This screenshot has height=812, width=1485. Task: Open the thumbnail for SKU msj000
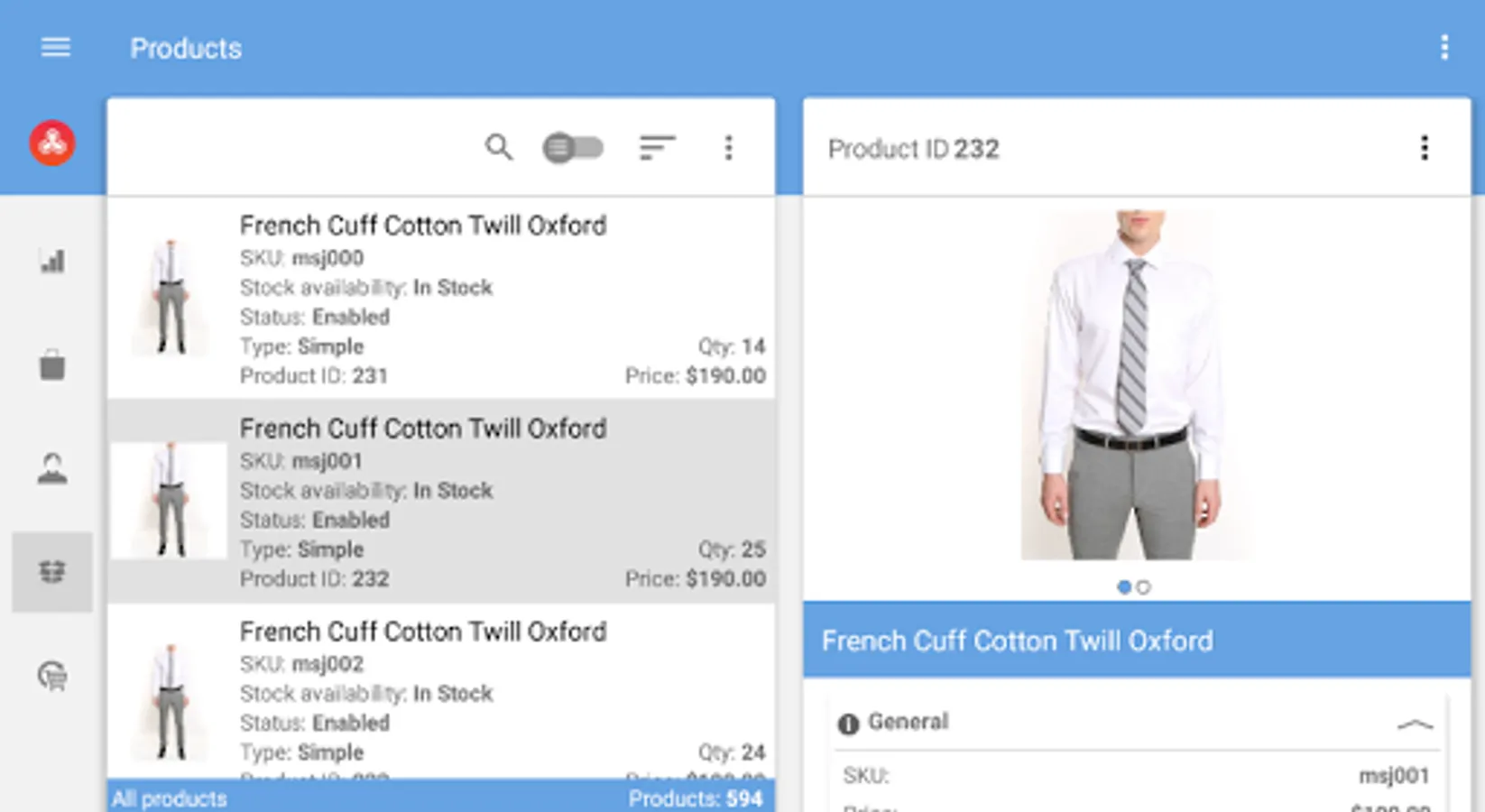pyautogui.click(x=171, y=298)
